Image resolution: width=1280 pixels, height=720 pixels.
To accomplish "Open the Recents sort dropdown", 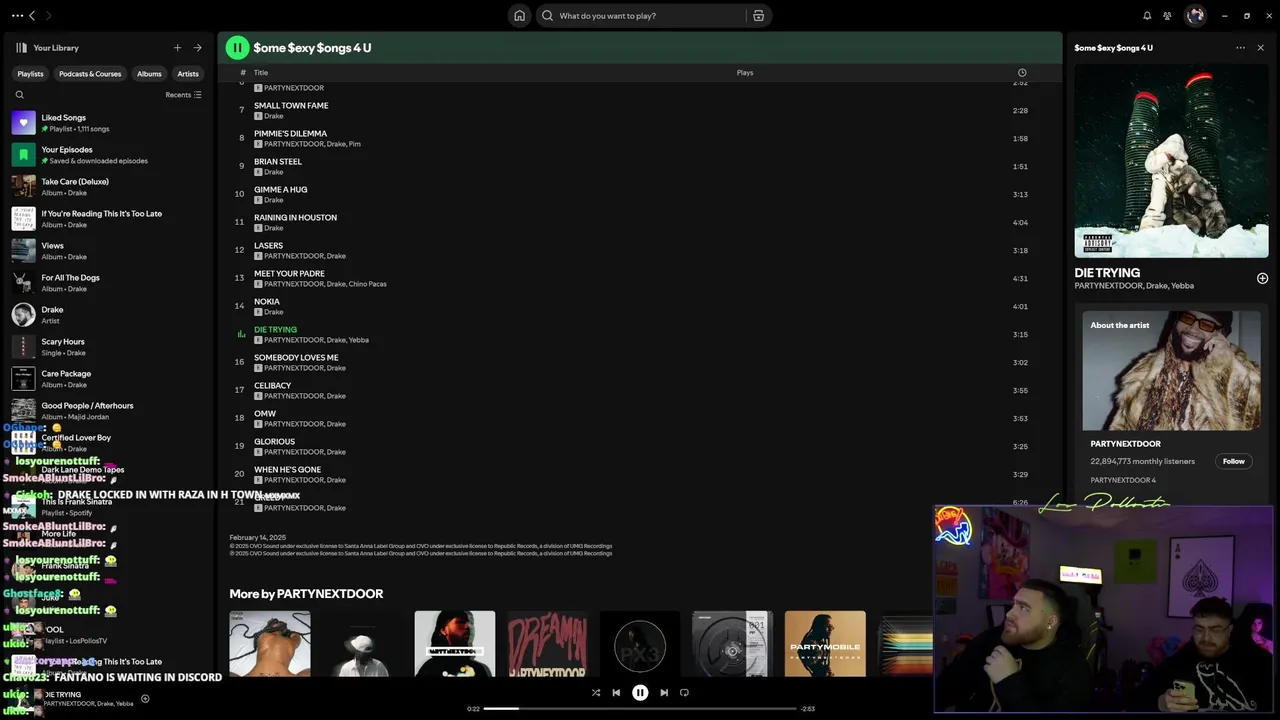I will tap(183, 95).
